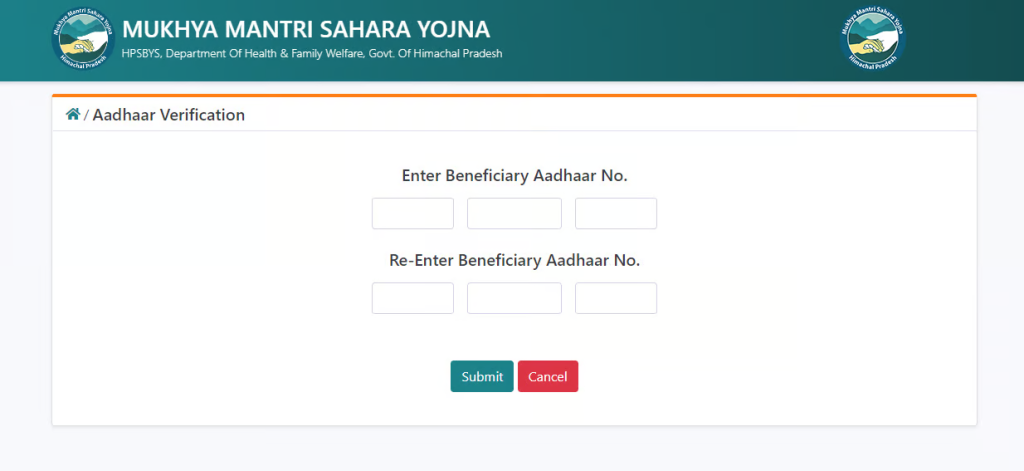Focus the first Re-Enter Aadhaar box

tap(413, 298)
